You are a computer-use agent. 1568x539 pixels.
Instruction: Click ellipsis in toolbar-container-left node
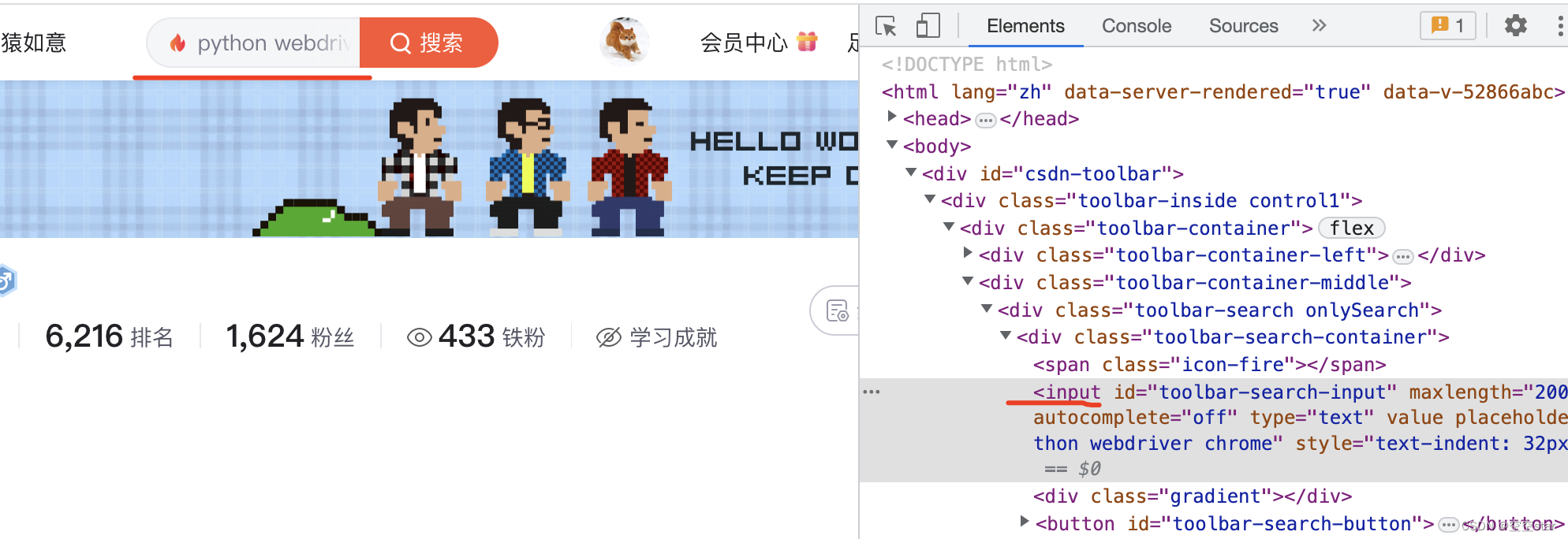[1403, 256]
